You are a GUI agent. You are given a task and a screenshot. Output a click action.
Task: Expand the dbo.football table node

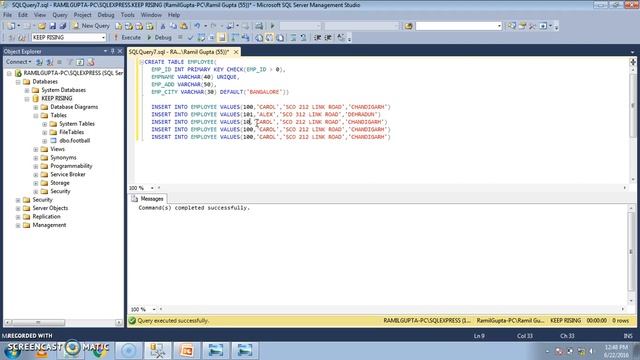click(45, 141)
